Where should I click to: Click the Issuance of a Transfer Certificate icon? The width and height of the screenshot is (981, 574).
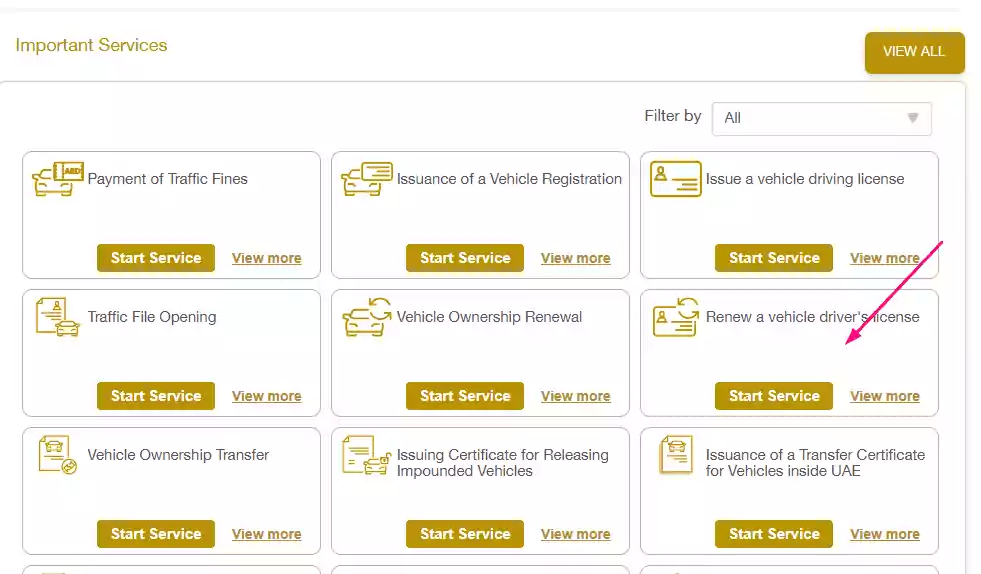tap(676, 455)
